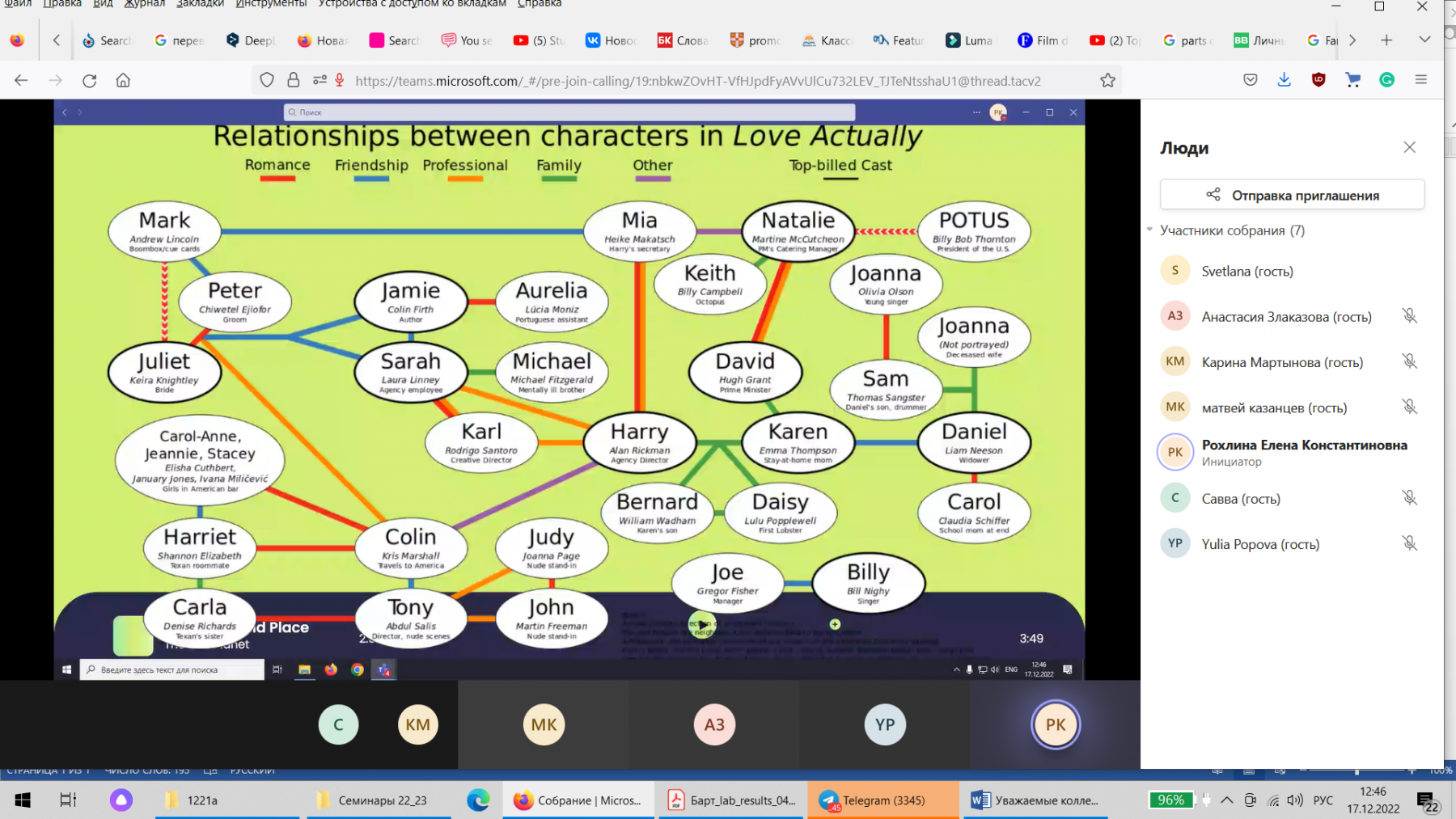
Task: Switch to the Featur tab
Action: (899, 40)
